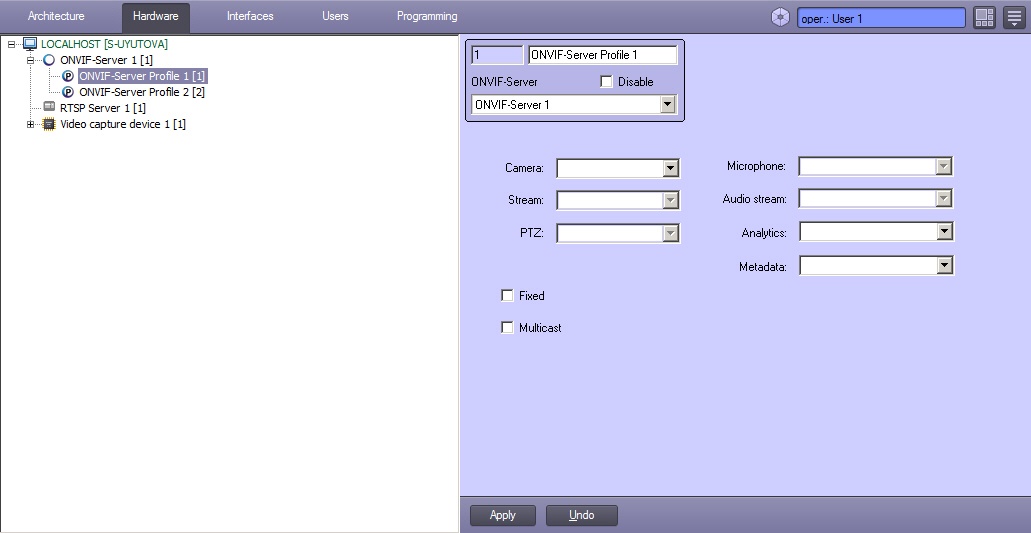Check the Fixed checkbox
The image size is (1031, 533).
(507, 296)
